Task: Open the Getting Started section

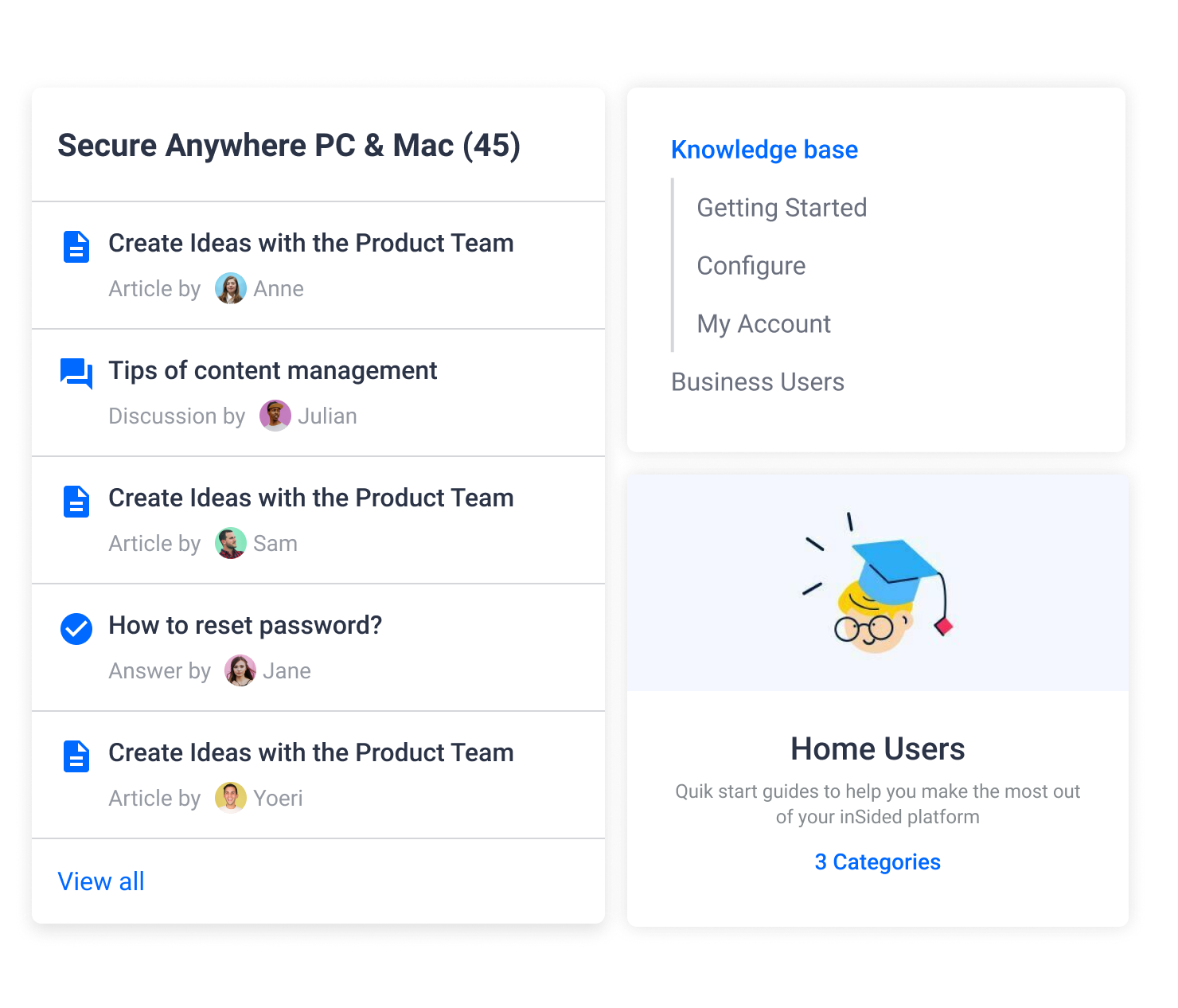Action: pos(782,208)
